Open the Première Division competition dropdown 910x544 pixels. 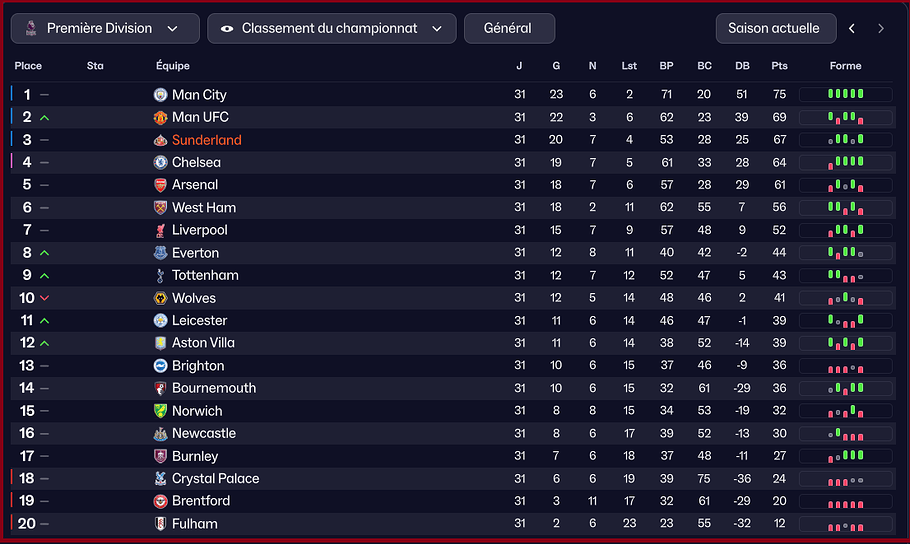pyautogui.click(x=105, y=29)
